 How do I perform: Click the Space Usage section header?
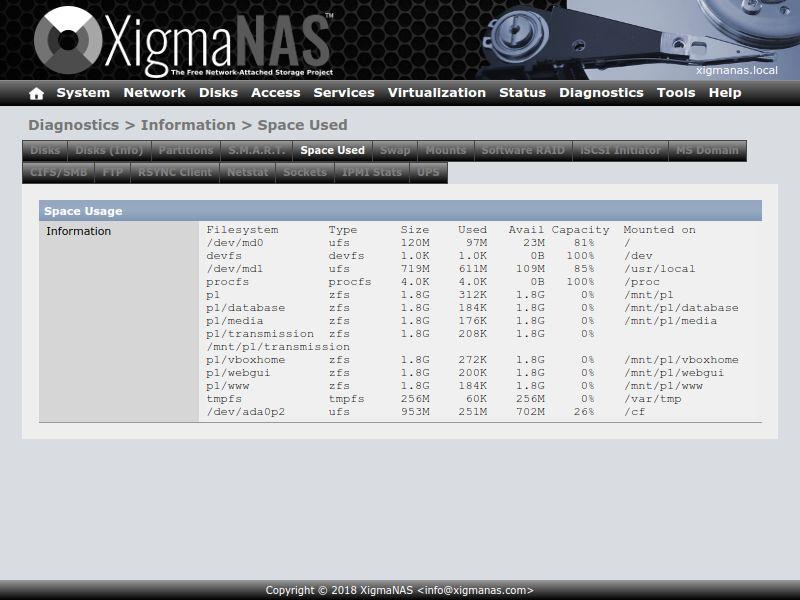(400, 211)
